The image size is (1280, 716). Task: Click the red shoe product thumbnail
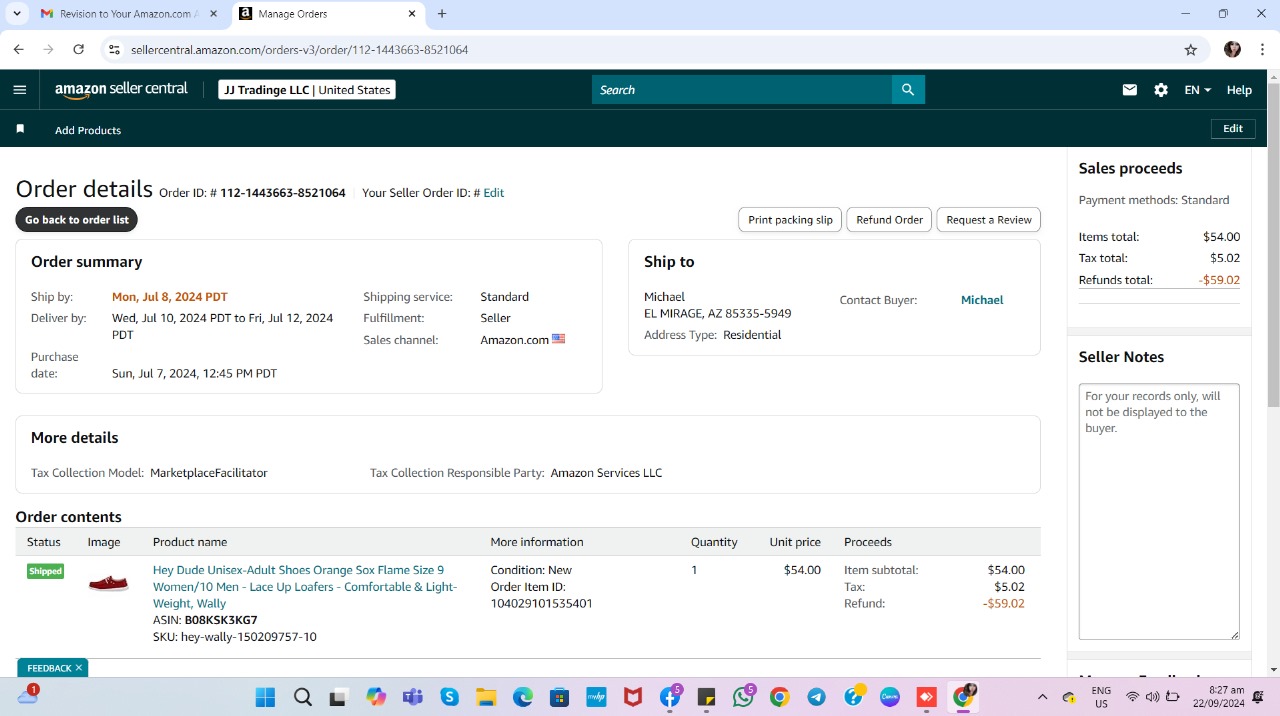coord(108,582)
